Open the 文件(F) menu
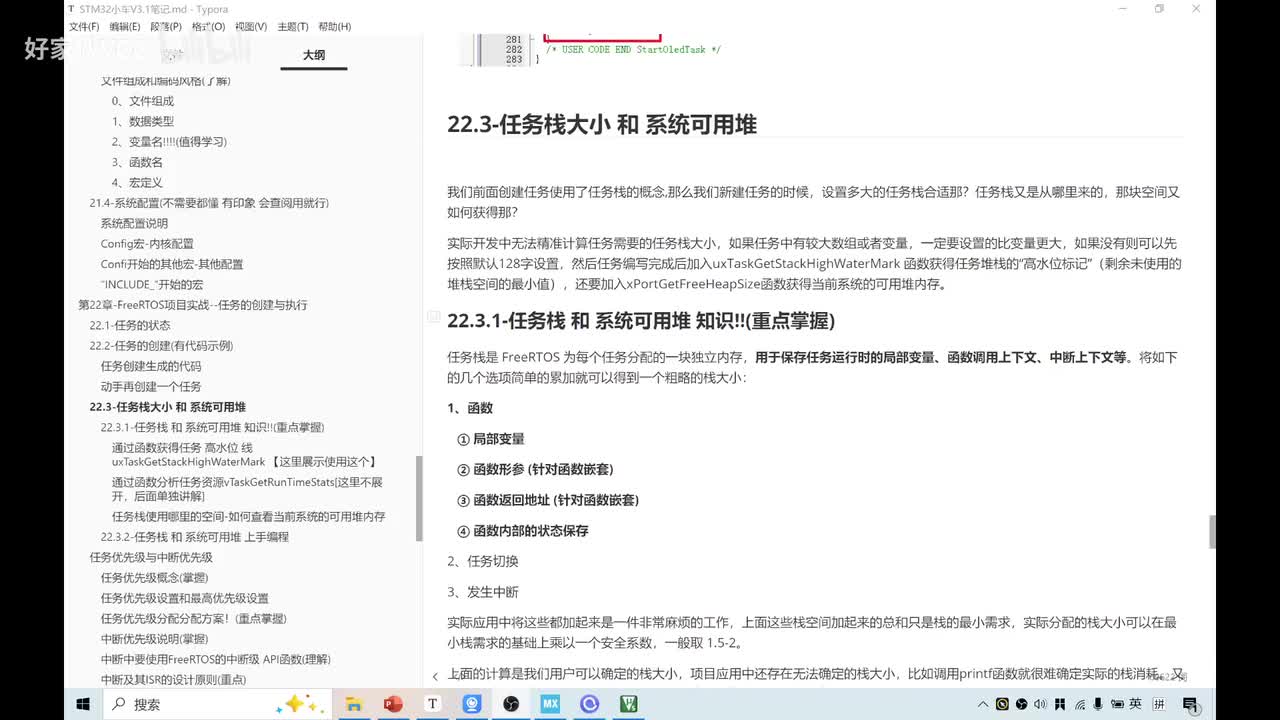1280x720 pixels. pos(84,27)
